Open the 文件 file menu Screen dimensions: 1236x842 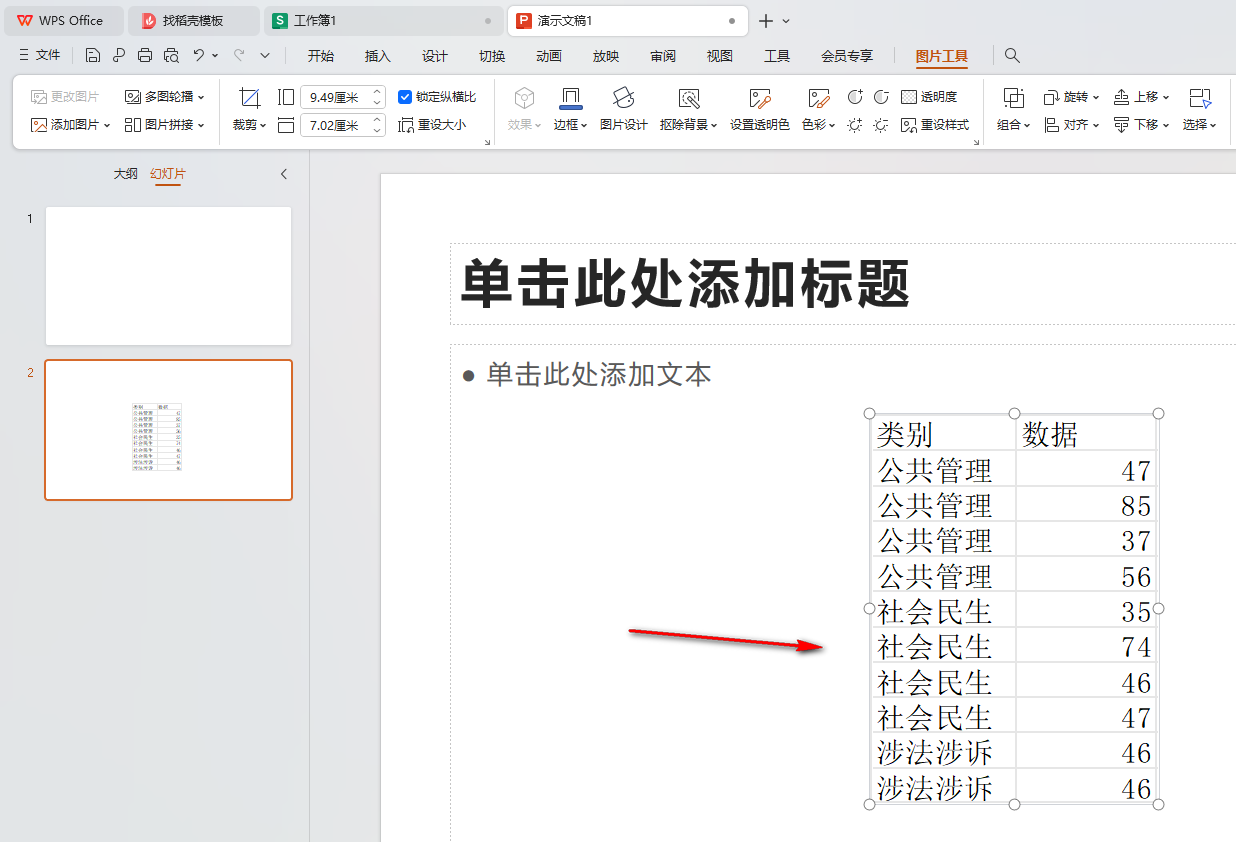pyautogui.click(x=40, y=56)
